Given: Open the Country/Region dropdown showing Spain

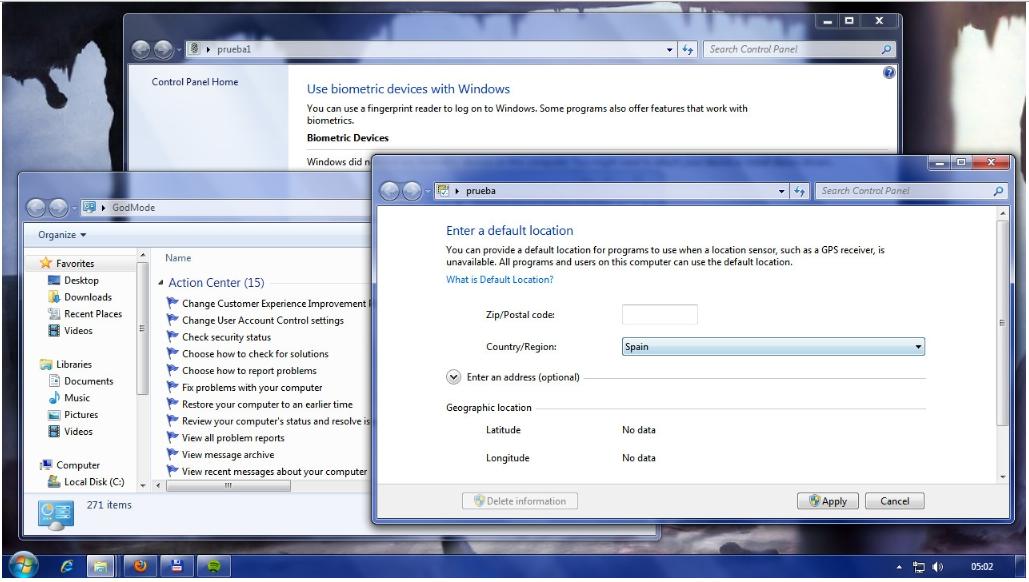Looking at the screenshot, I should coord(773,346).
